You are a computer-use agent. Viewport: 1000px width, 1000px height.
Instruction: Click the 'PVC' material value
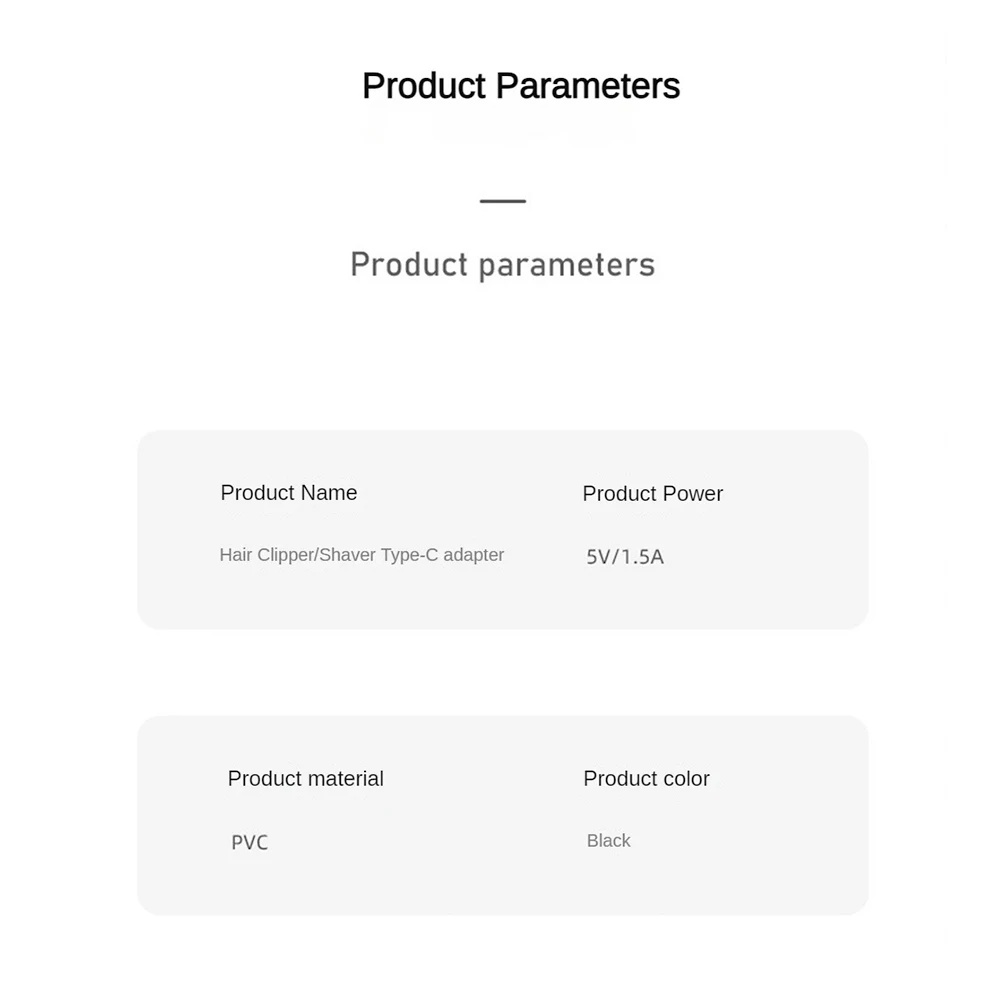(x=249, y=843)
